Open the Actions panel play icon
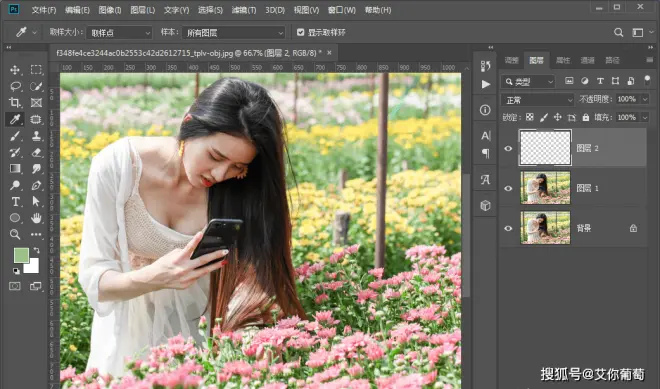Viewport: 660px width, 389px height. click(x=485, y=84)
